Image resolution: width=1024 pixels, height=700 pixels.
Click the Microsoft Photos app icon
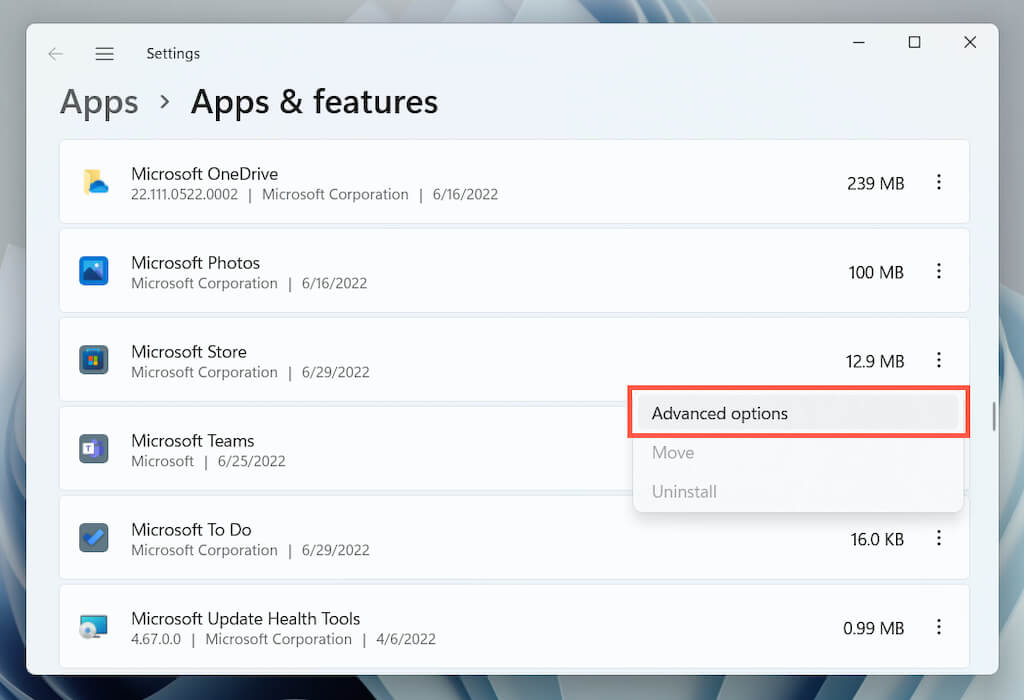click(94, 271)
